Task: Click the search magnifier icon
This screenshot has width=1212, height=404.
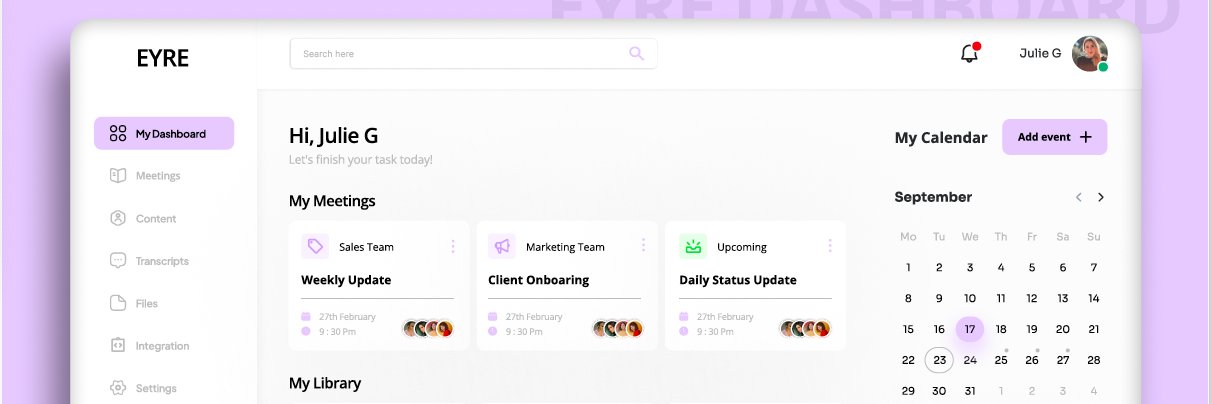Action: [636, 53]
